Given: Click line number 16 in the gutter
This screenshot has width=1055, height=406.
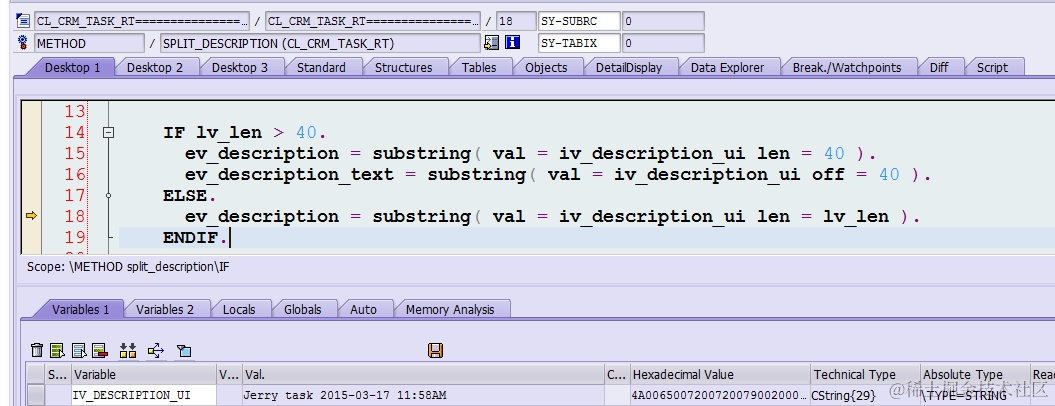Looking at the screenshot, I should point(75,174).
